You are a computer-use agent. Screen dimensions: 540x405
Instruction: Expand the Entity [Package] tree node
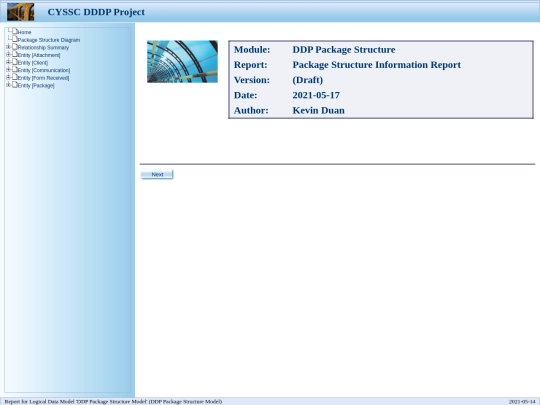8,84
